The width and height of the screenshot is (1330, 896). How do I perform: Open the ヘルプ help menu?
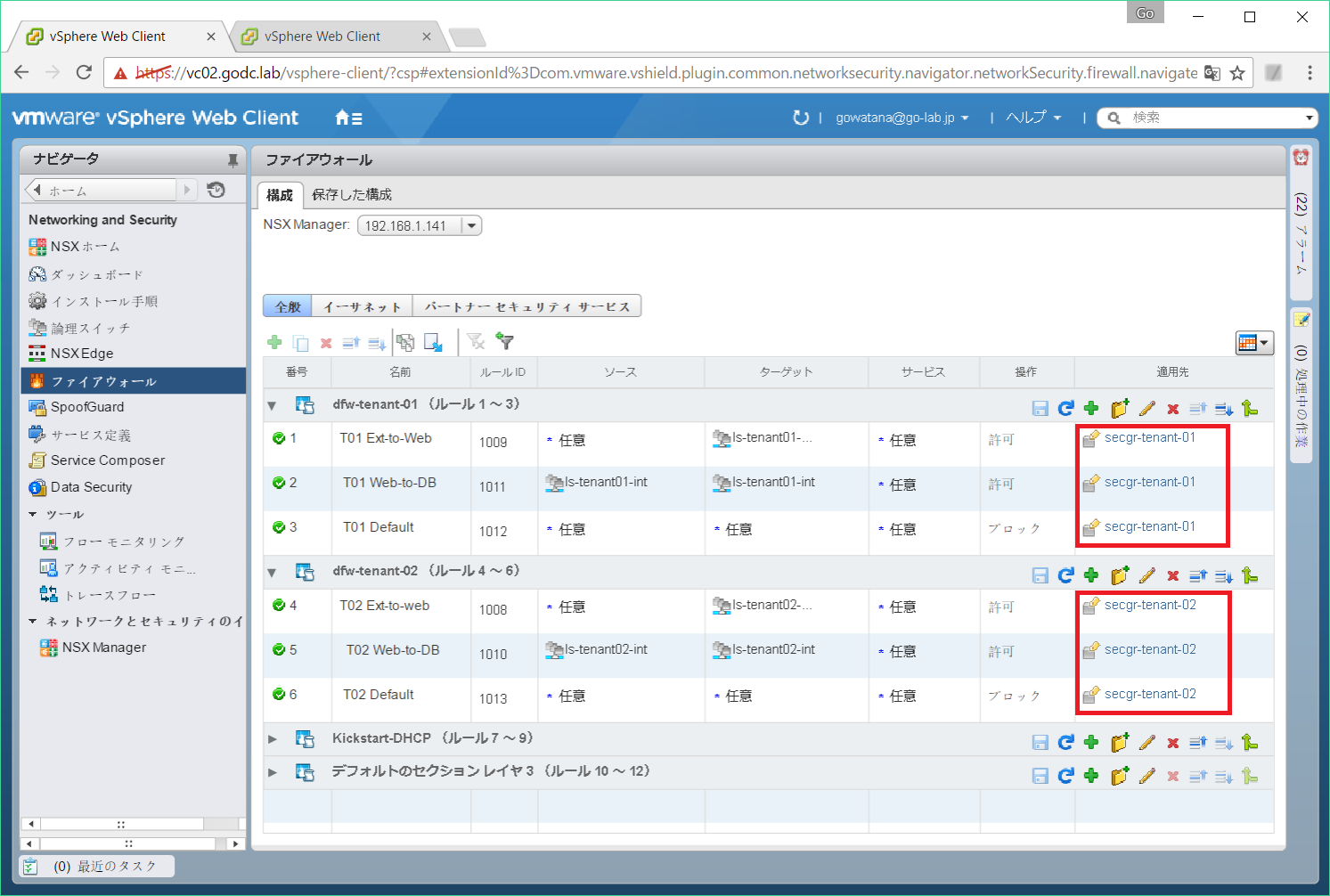tap(1033, 118)
